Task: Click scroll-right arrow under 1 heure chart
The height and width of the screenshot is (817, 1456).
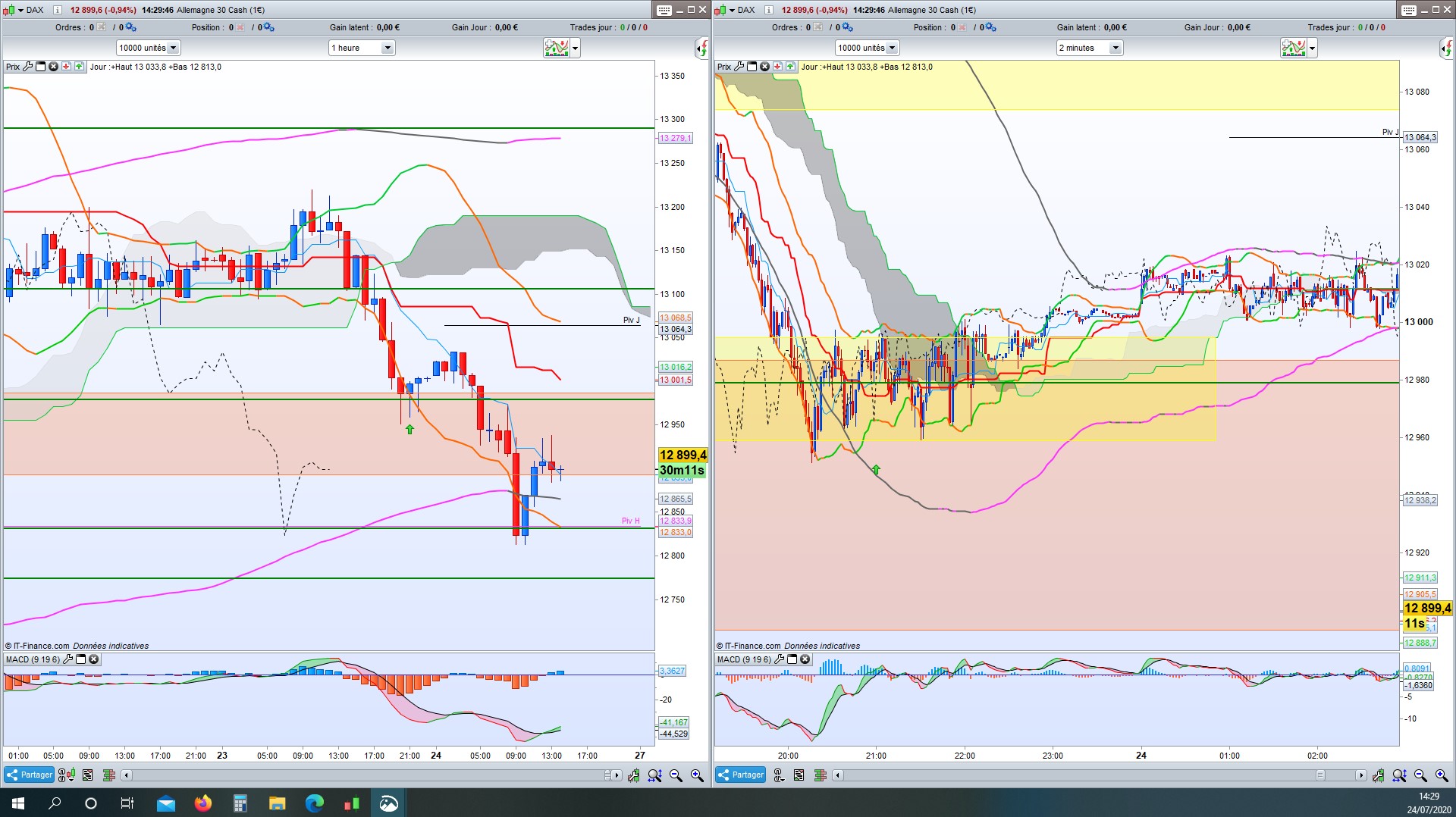Action: click(x=616, y=775)
